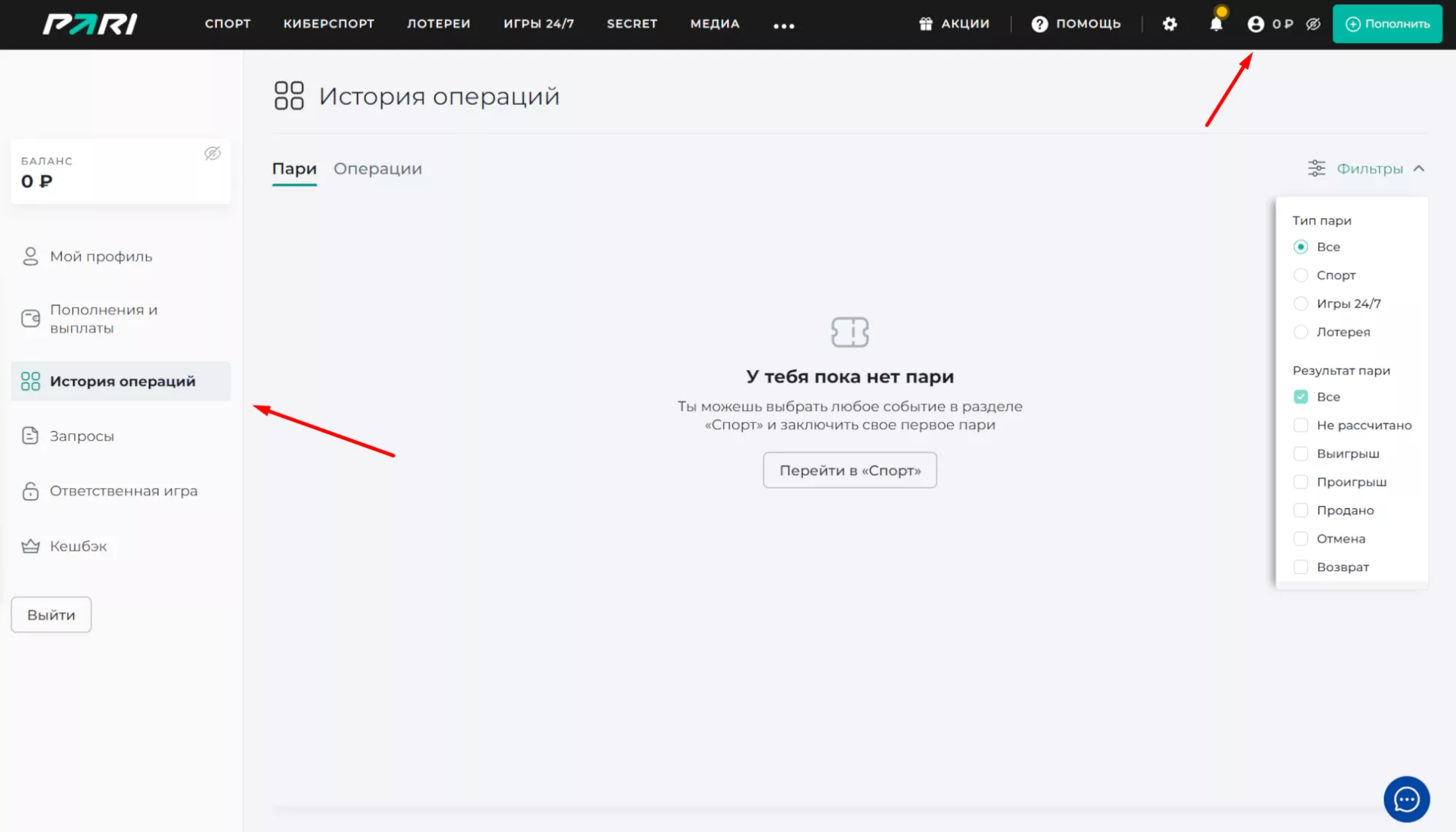This screenshot has height=832, width=1456.
Task: Click the Помощь question mark icon
Action: (1039, 24)
